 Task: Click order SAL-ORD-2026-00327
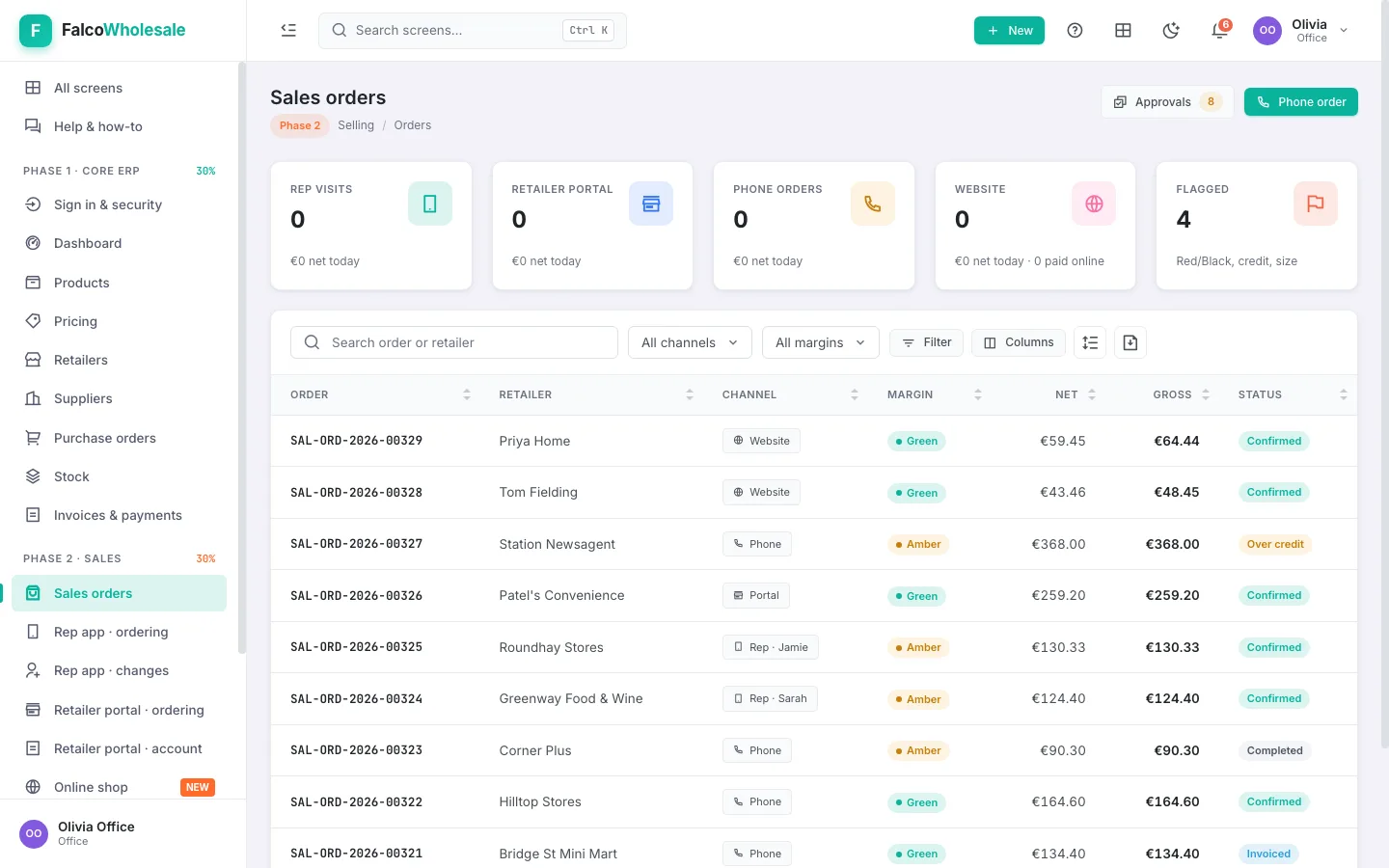(357, 544)
